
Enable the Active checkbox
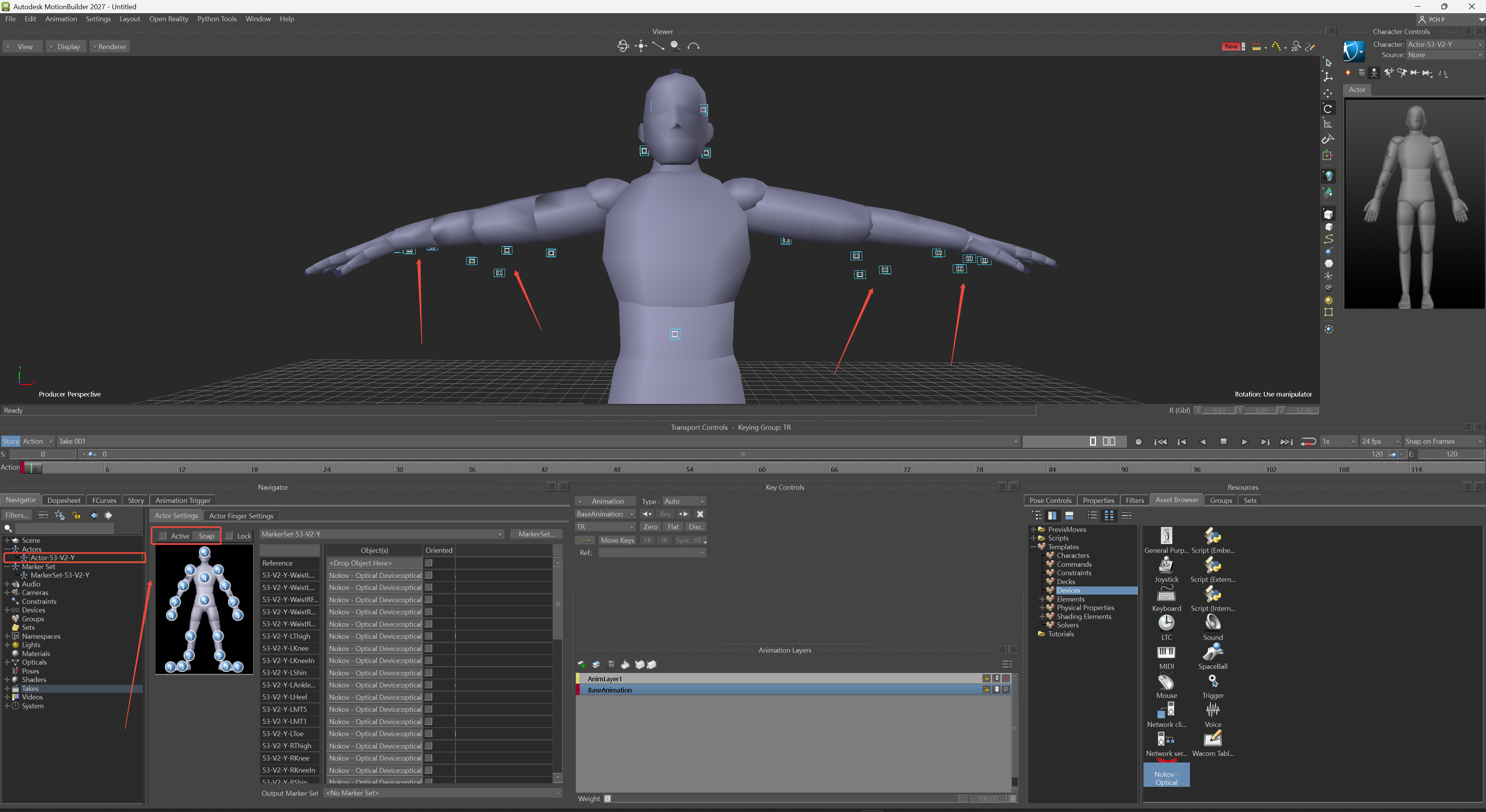click(x=163, y=536)
